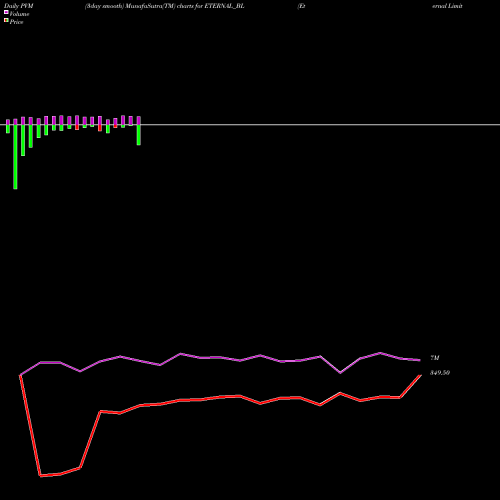The height and width of the screenshot is (500, 500).
Task: Click the 'Volume' legend label
Action: click(19, 14)
